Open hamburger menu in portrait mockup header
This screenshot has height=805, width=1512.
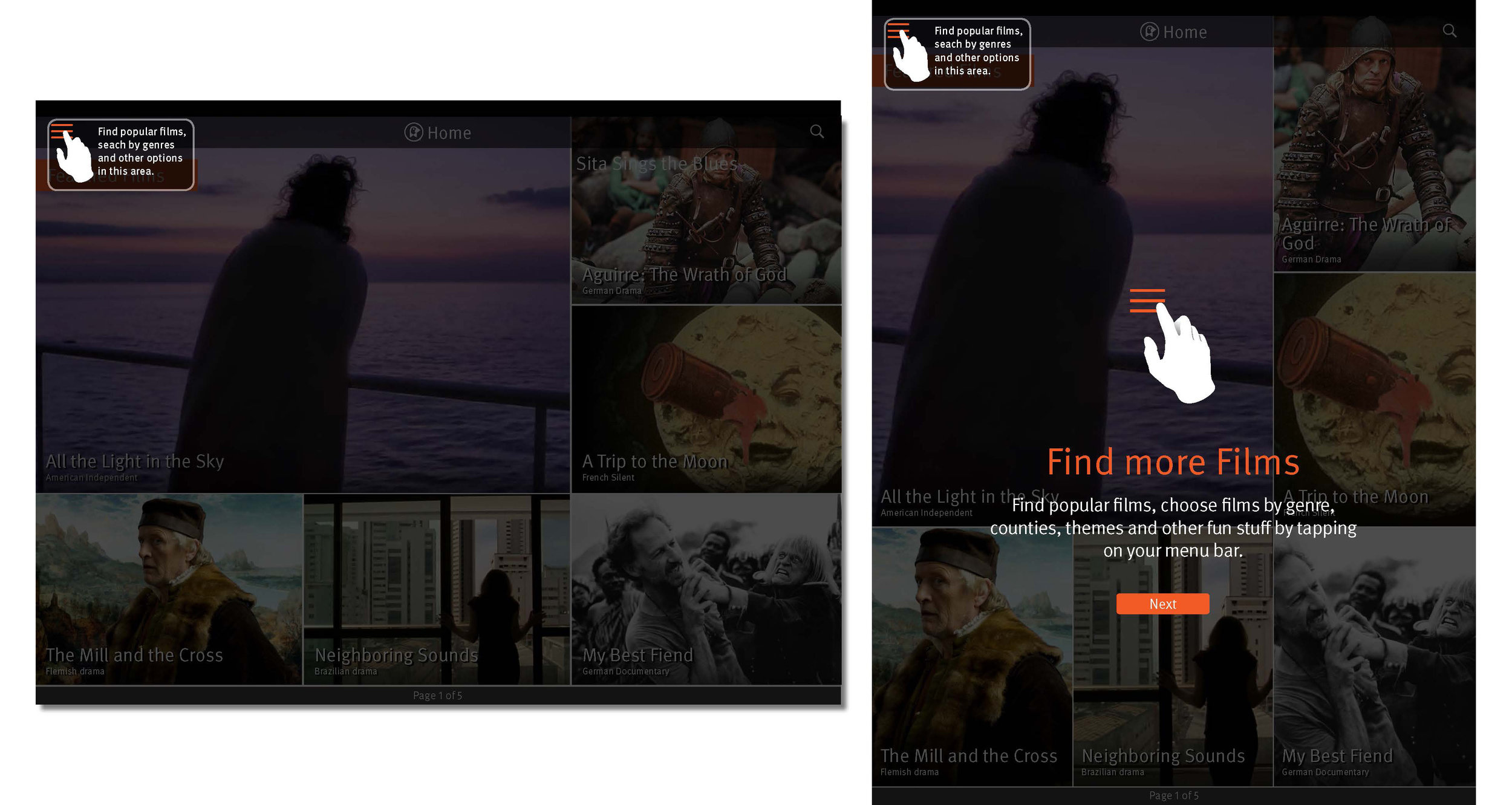pos(898,31)
